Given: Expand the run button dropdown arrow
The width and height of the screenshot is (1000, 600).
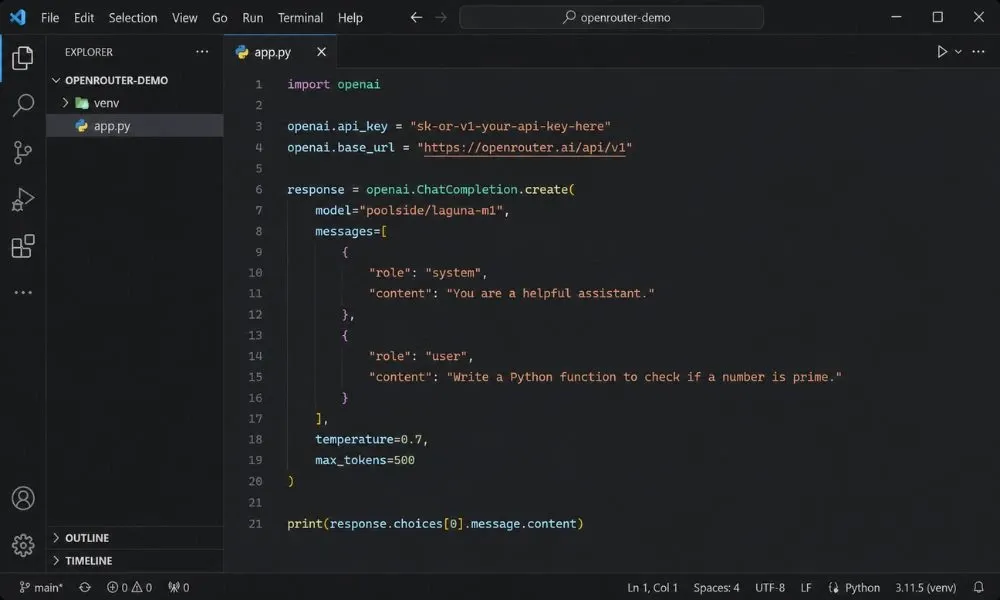Looking at the screenshot, I should tap(958, 52).
